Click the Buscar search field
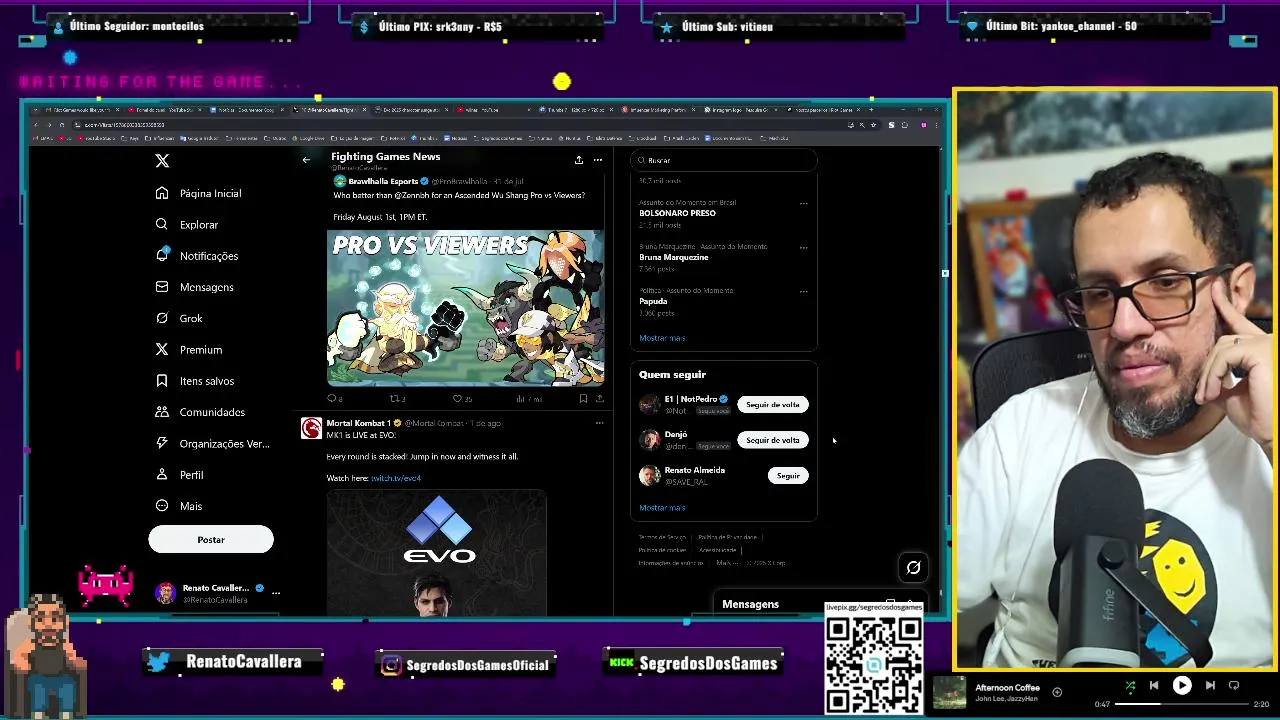This screenshot has width=1280, height=720. 724,160
